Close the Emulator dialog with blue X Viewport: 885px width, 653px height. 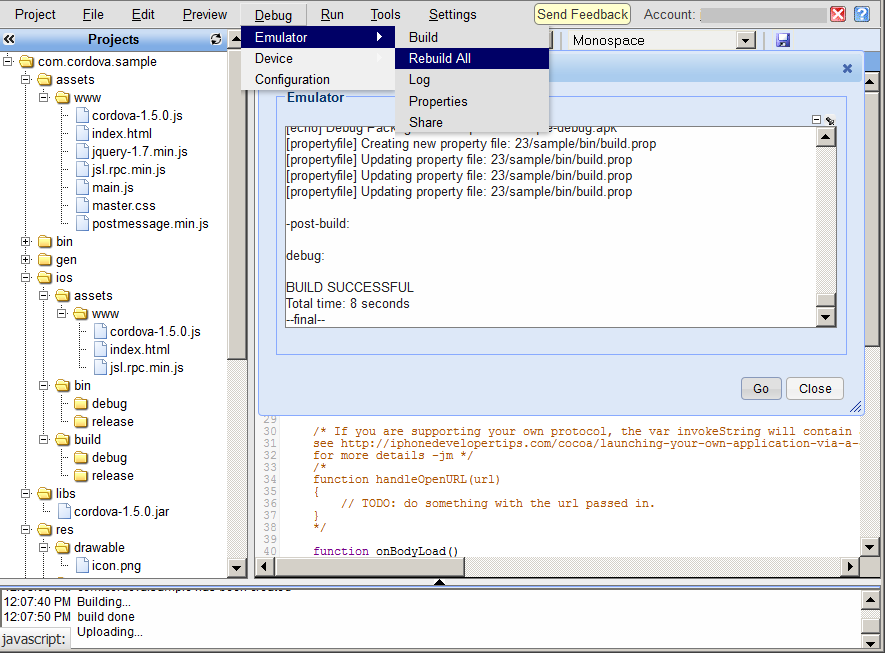847,68
